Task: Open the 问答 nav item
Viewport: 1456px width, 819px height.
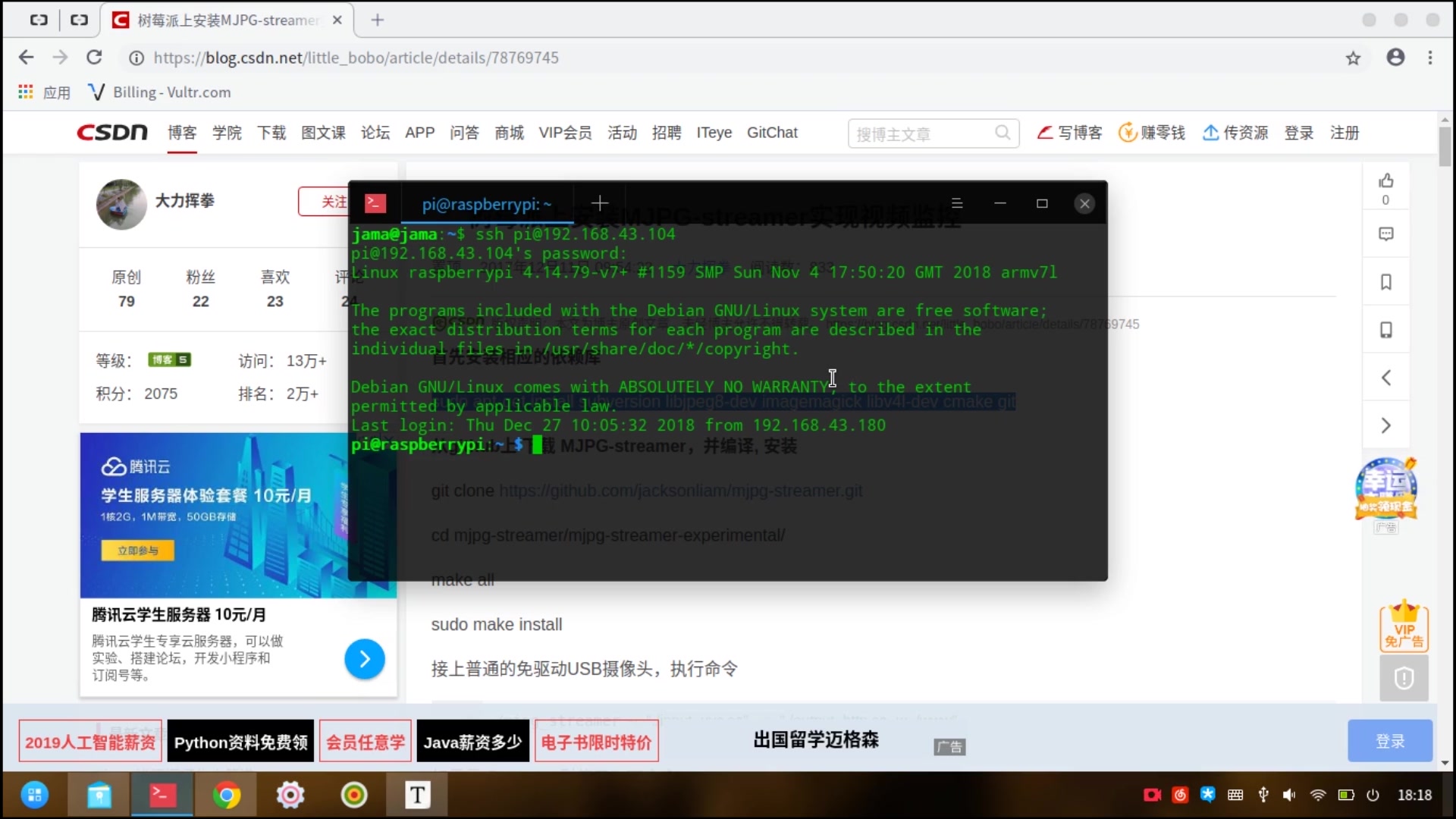Action: 464,133
